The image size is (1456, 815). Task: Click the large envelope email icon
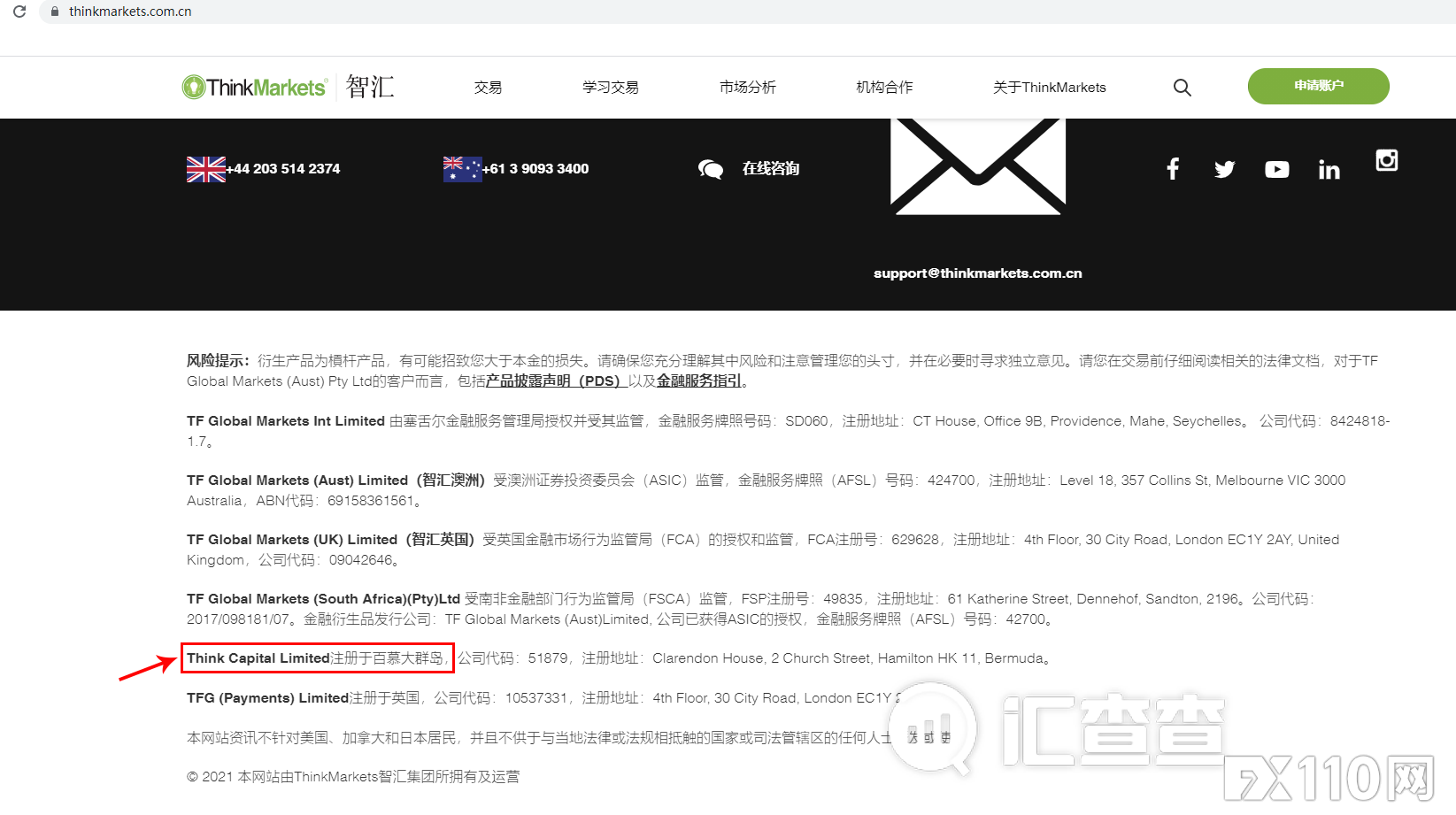(x=976, y=166)
